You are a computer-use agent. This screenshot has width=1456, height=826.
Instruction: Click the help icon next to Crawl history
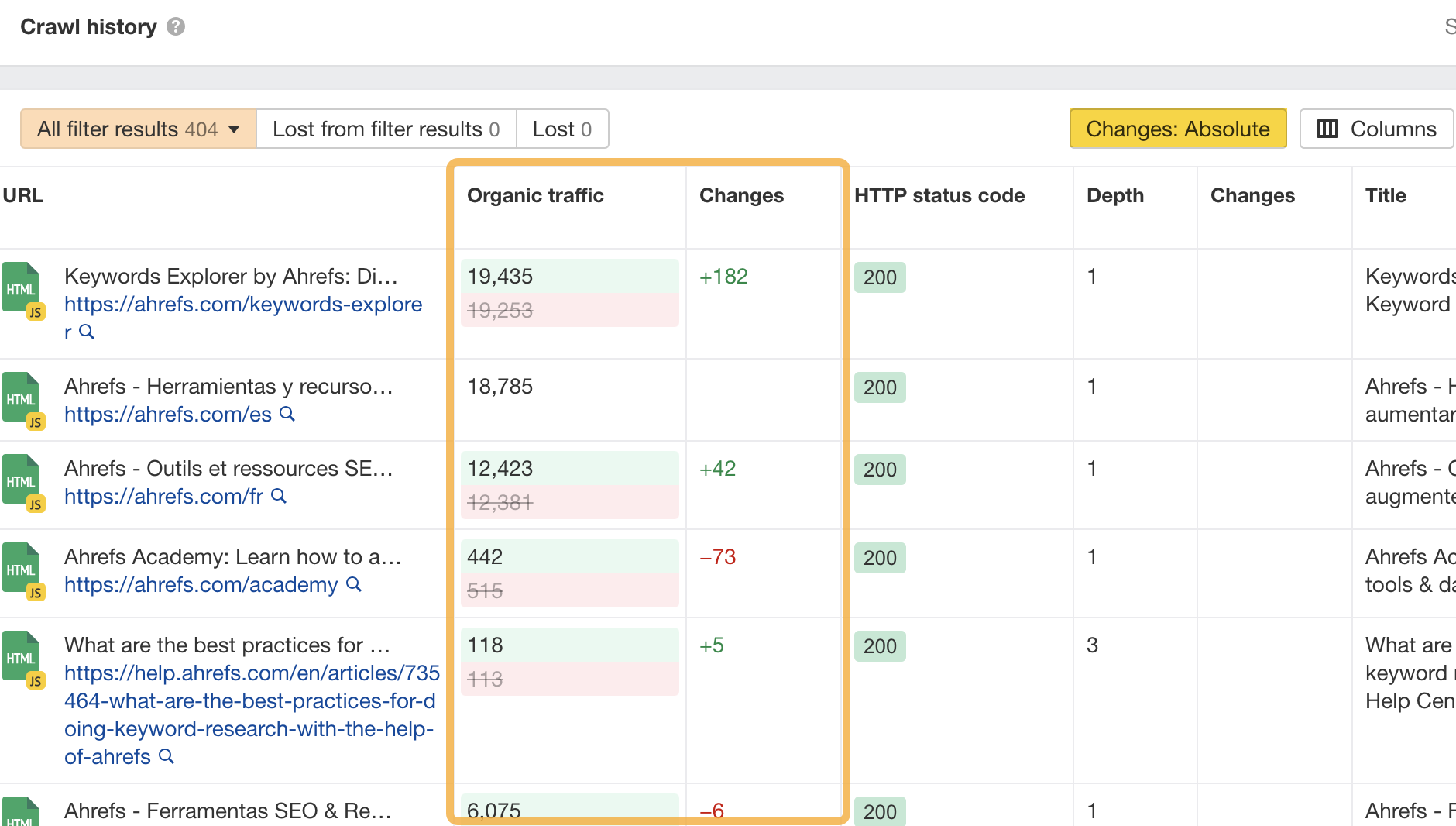click(x=175, y=26)
